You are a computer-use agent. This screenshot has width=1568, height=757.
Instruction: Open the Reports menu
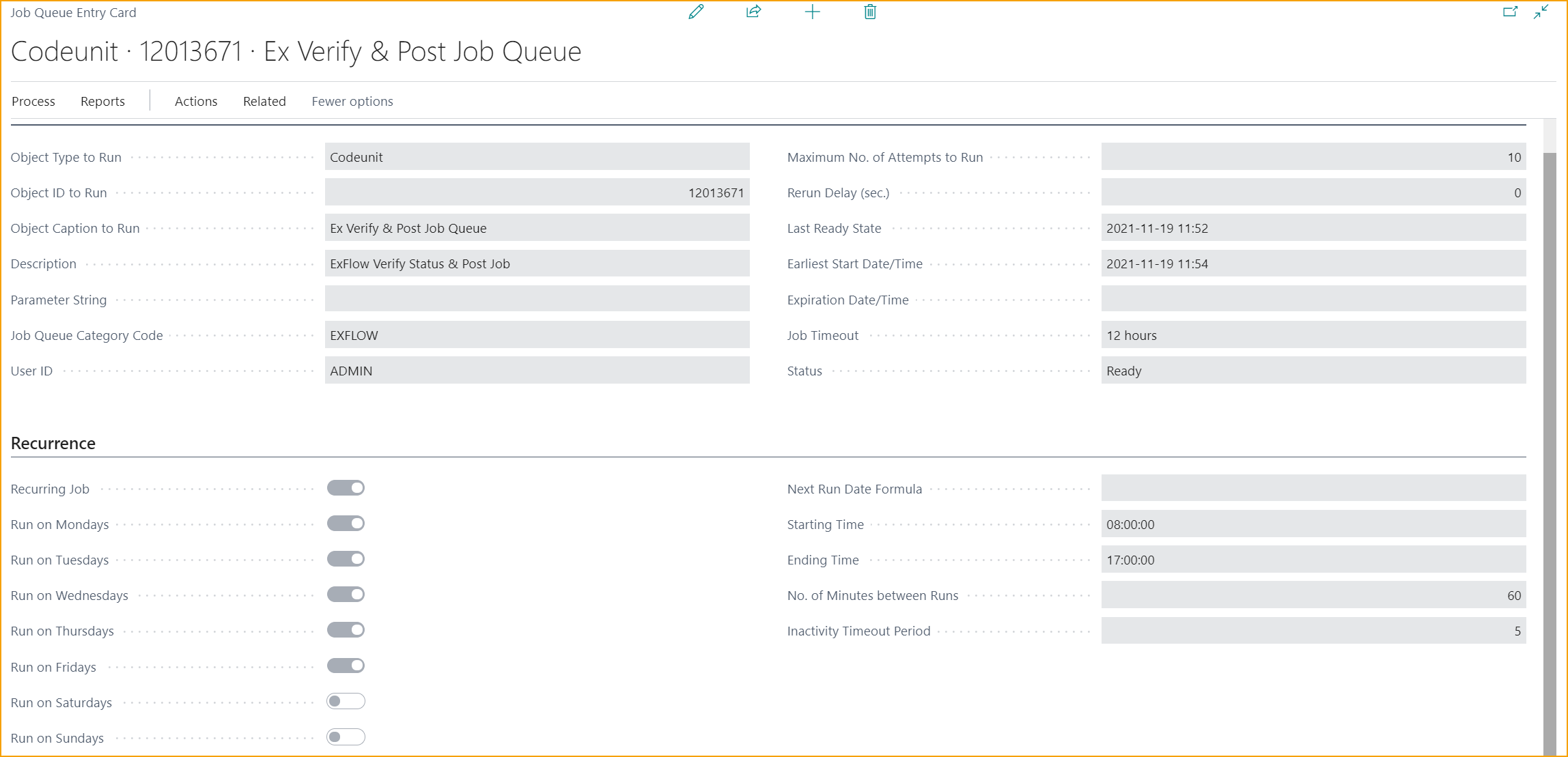pos(102,101)
